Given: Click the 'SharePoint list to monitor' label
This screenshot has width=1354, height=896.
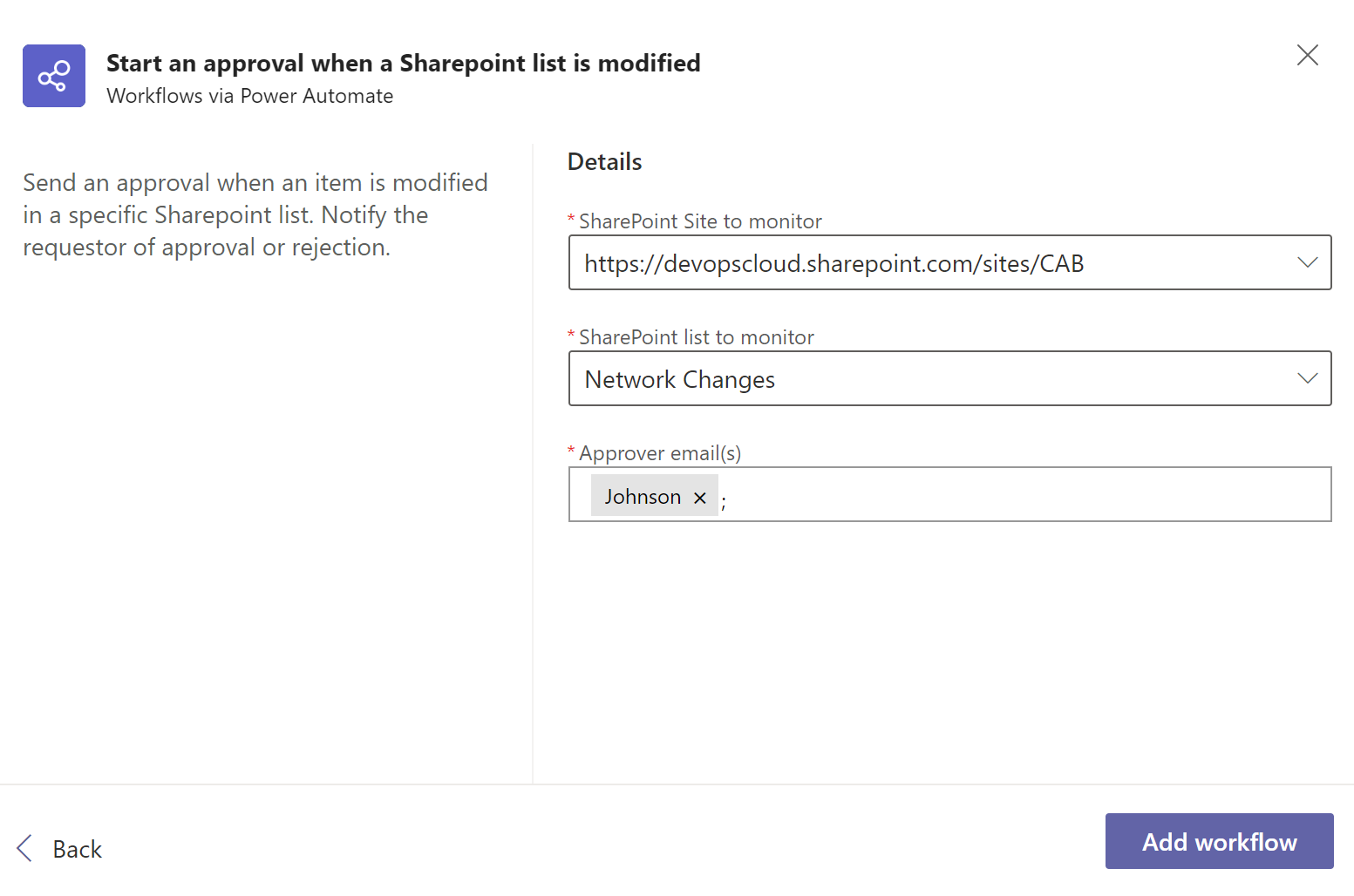Looking at the screenshot, I should click(x=696, y=337).
